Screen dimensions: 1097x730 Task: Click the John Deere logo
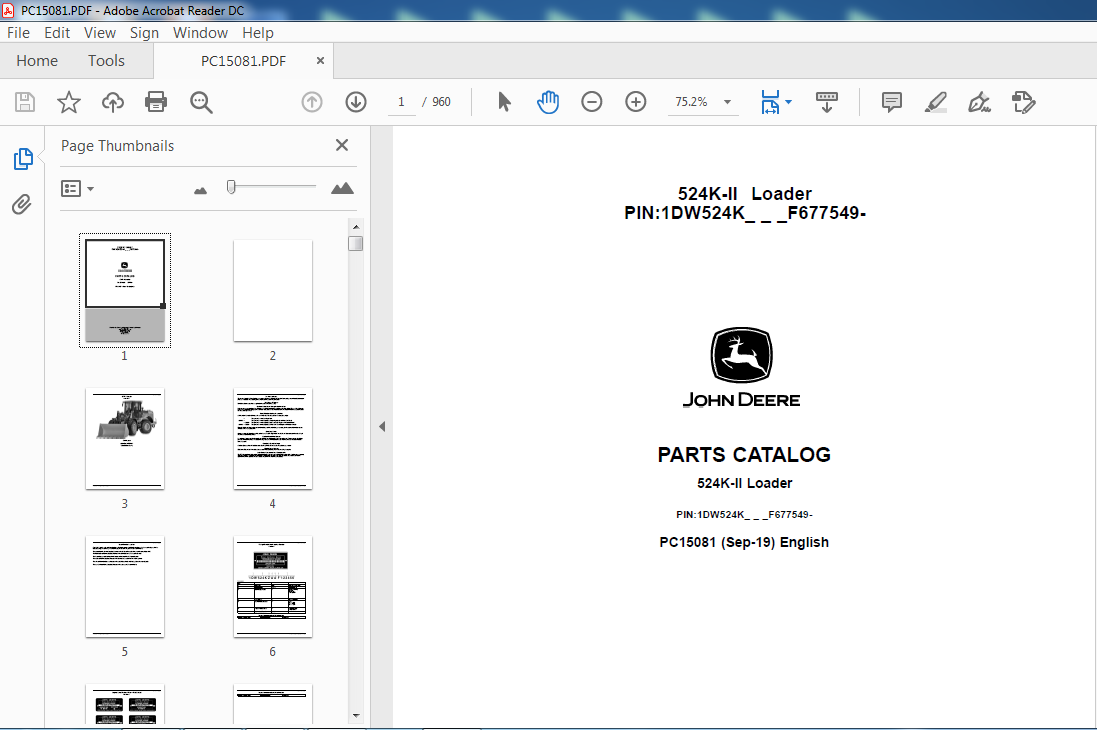(x=742, y=367)
